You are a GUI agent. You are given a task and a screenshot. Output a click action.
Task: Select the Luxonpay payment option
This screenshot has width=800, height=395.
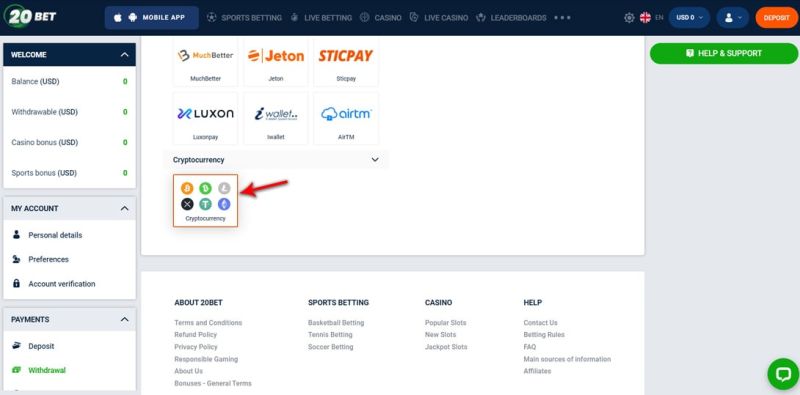(x=205, y=118)
